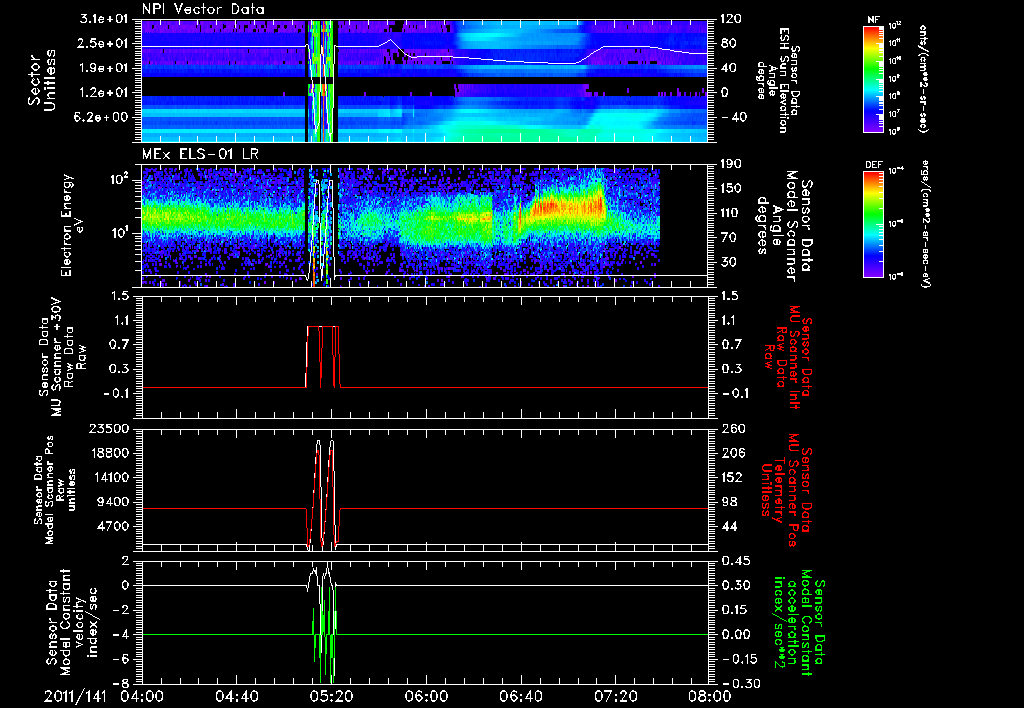Screen dimensions: 1024x708
Task: Click the Sector Unitless axis label
Action: pyautogui.click(x=42, y=81)
